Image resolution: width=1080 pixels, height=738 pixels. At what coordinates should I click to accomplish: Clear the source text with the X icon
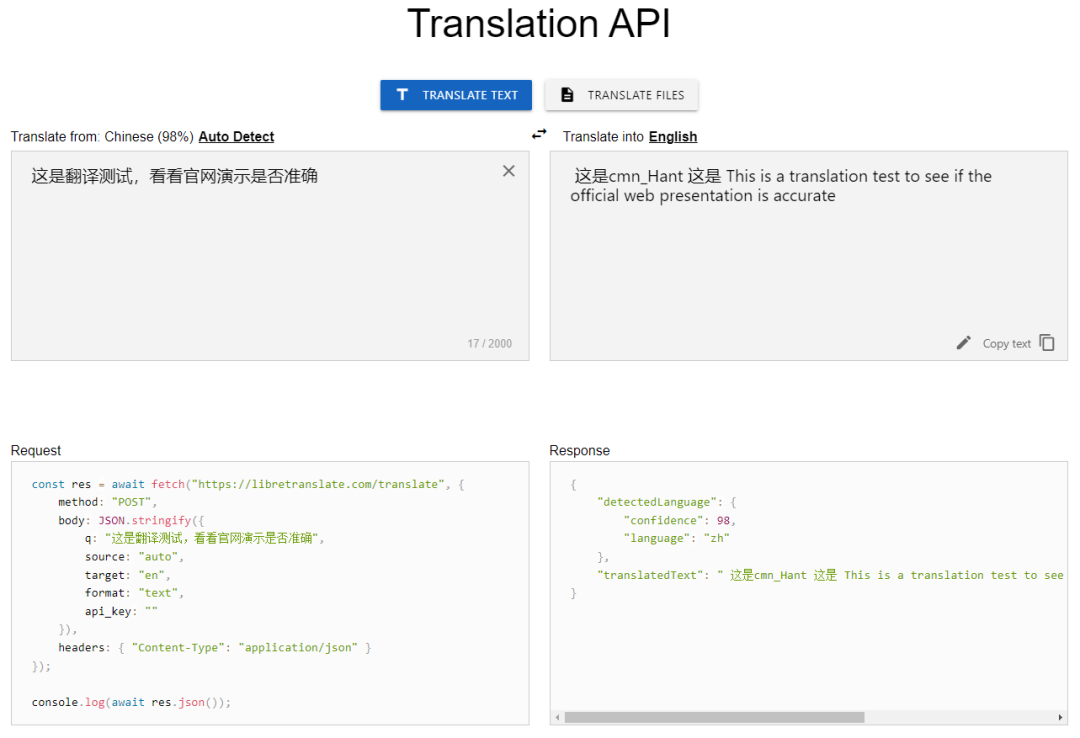[508, 171]
